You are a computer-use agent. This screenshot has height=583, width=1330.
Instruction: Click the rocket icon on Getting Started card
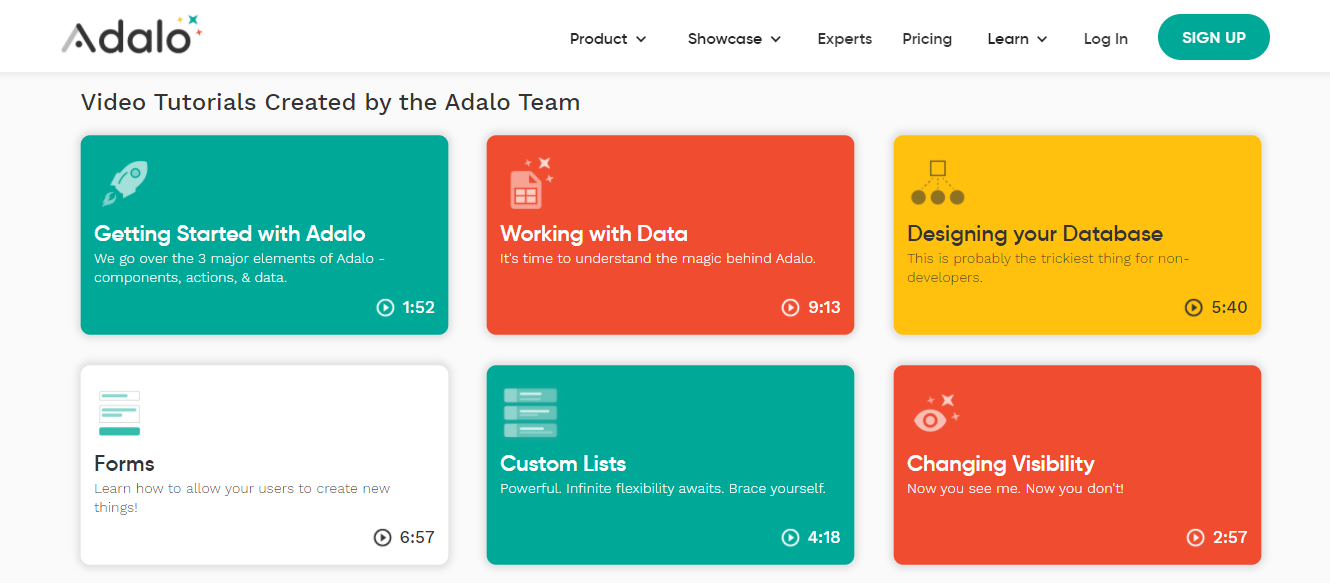[x=125, y=184]
